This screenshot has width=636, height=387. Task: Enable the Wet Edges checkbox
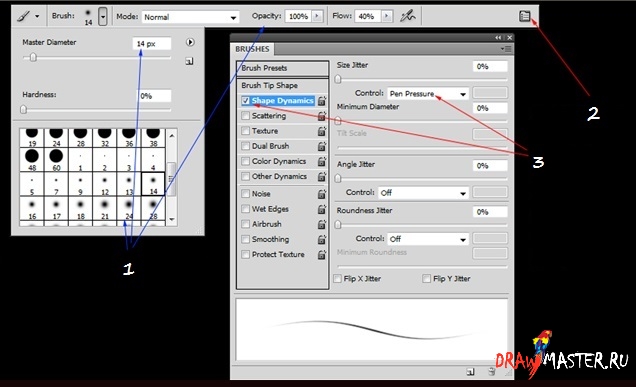tap(245, 209)
